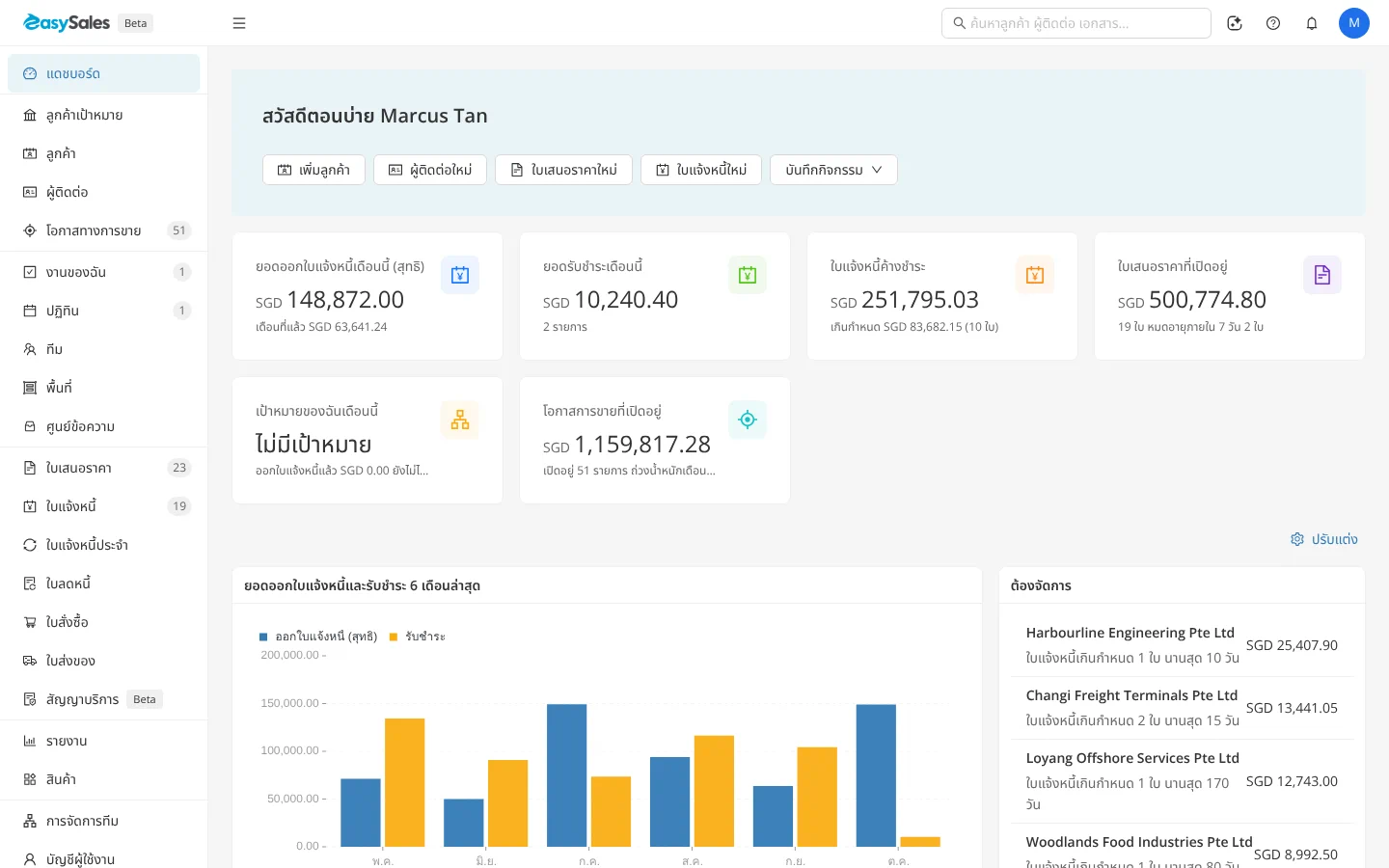Open ใบแจ้งหนี้ sidebar item with 19 badge
1389x868 pixels.
coord(103,506)
